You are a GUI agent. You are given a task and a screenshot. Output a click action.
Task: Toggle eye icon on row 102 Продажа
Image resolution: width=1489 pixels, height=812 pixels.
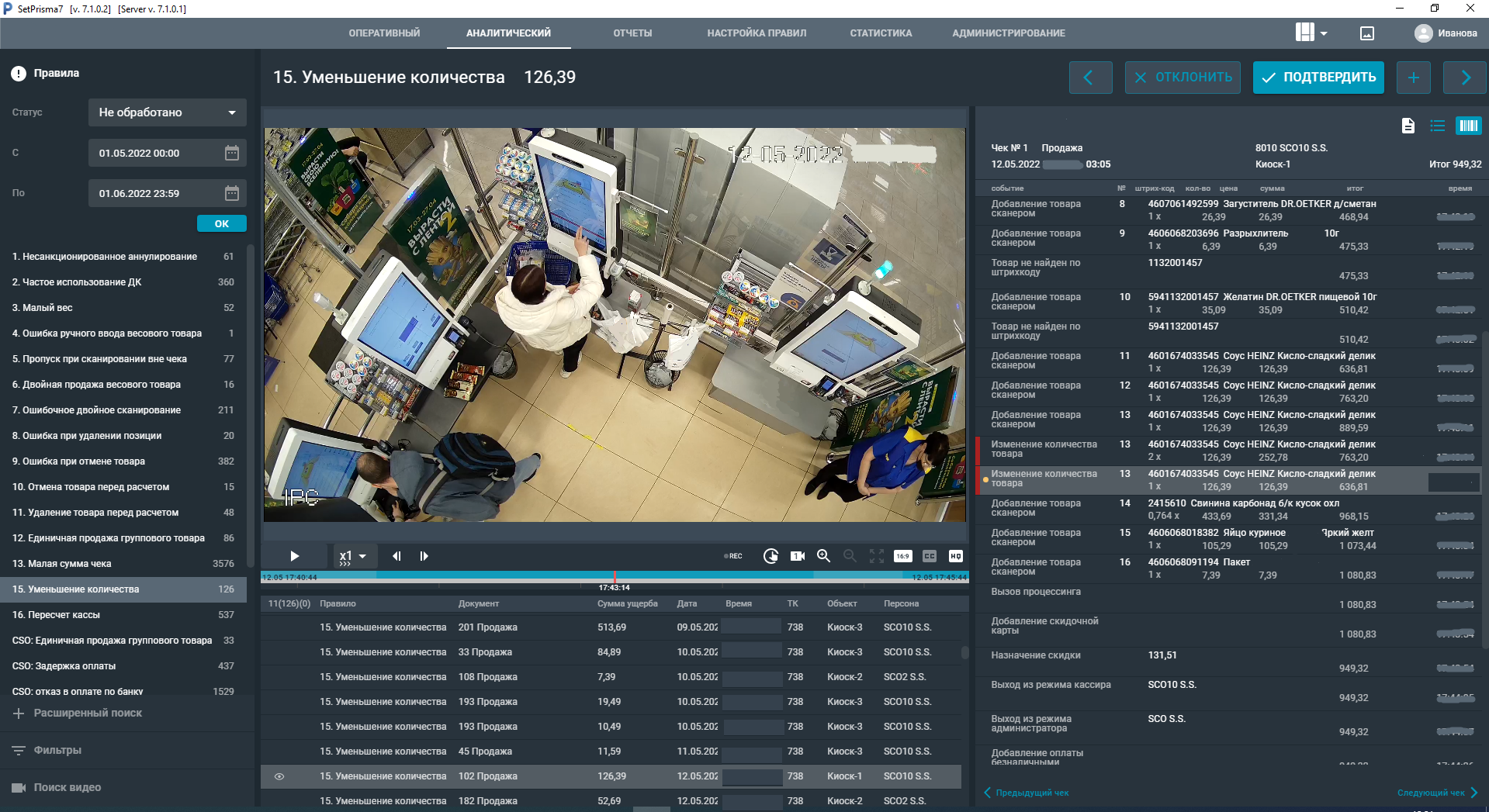pos(279,776)
